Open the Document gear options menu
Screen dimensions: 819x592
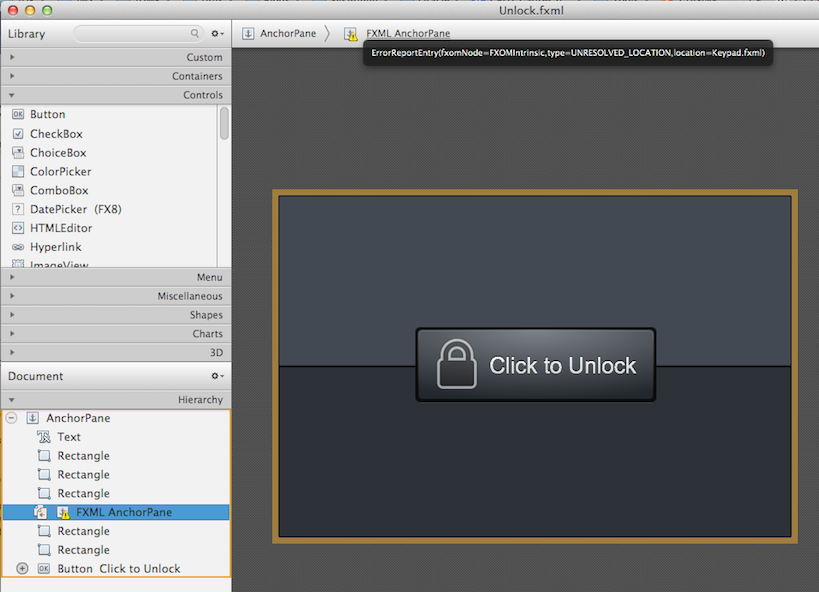click(x=217, y=377)
